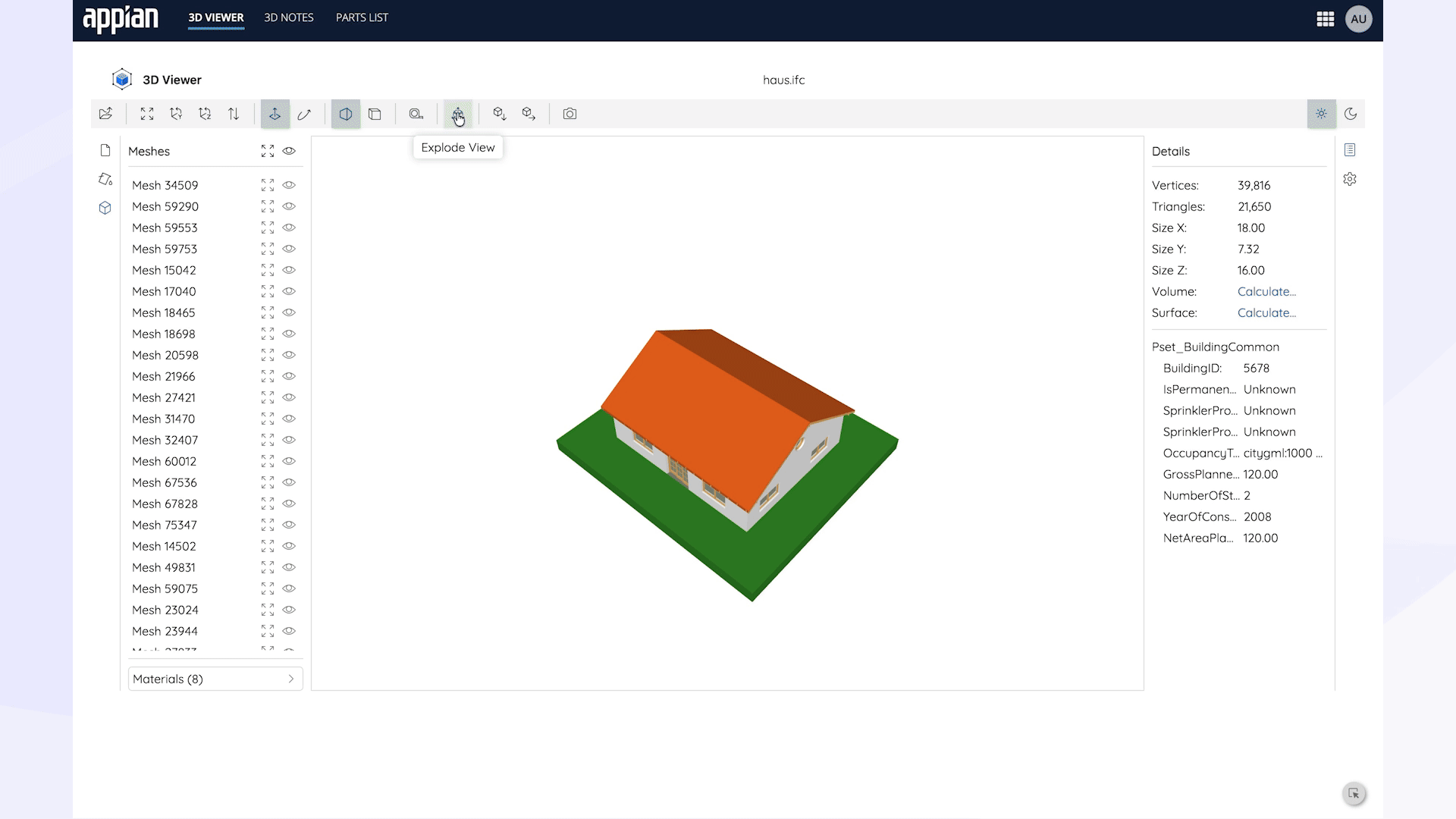Hide Mesh 75347 with eye icon
The width and height of the screenshot is (1456, 819).
pos(289,525)
